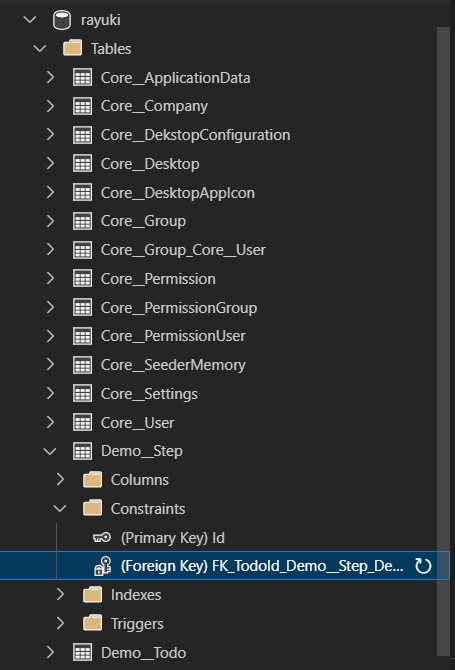Expand the Columns folder chevron
Image resolution: width=455 pixels, height=670 pixels.
coord(60,479)
